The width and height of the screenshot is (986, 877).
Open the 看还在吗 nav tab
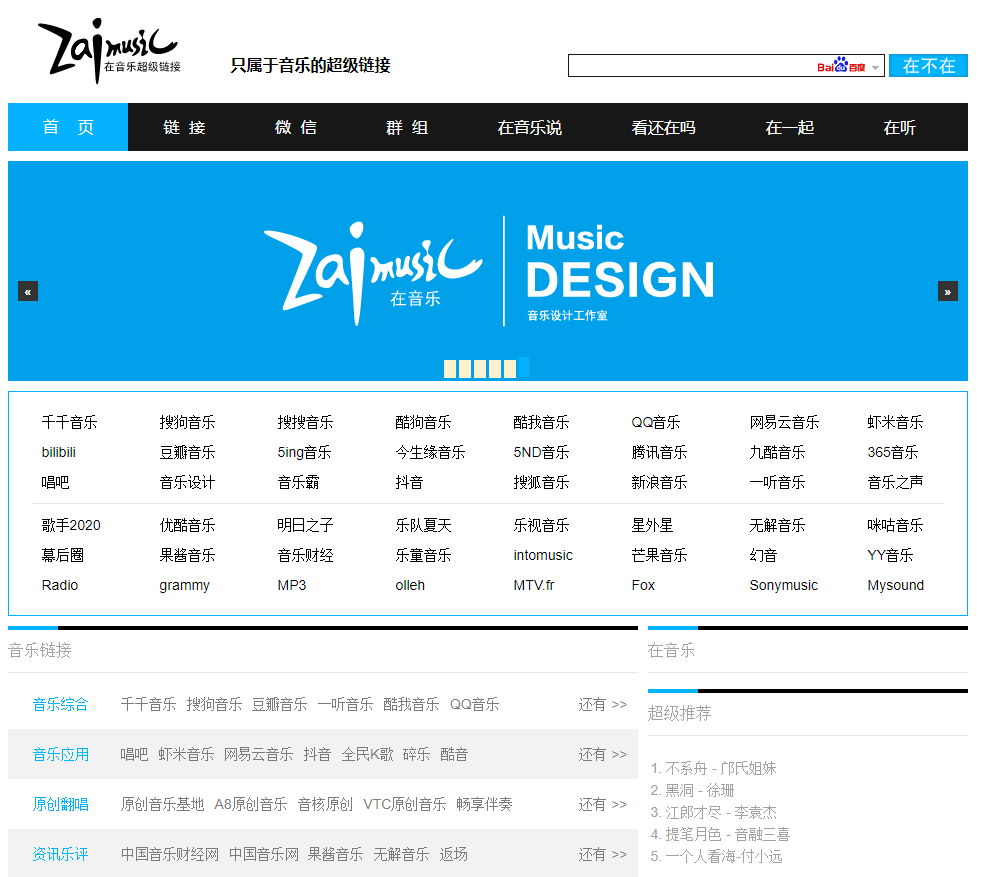click(x=663, y=127)
